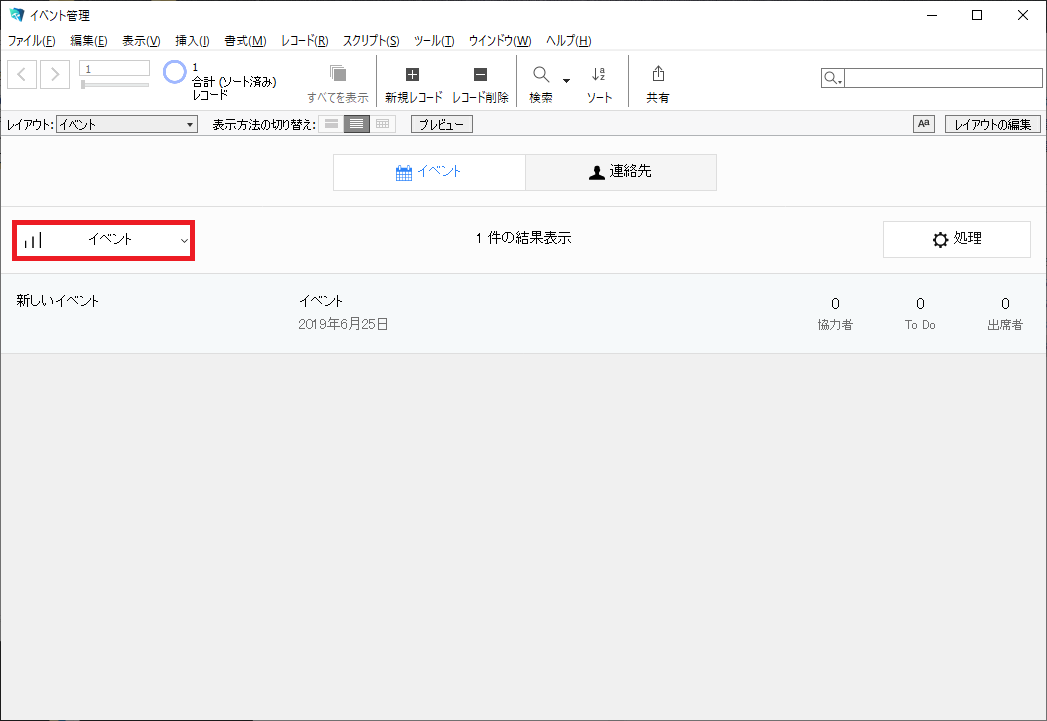This screenshot has height=721, width=1047.
Task: Open the レコード menu
Action: (x=305, y=41)
